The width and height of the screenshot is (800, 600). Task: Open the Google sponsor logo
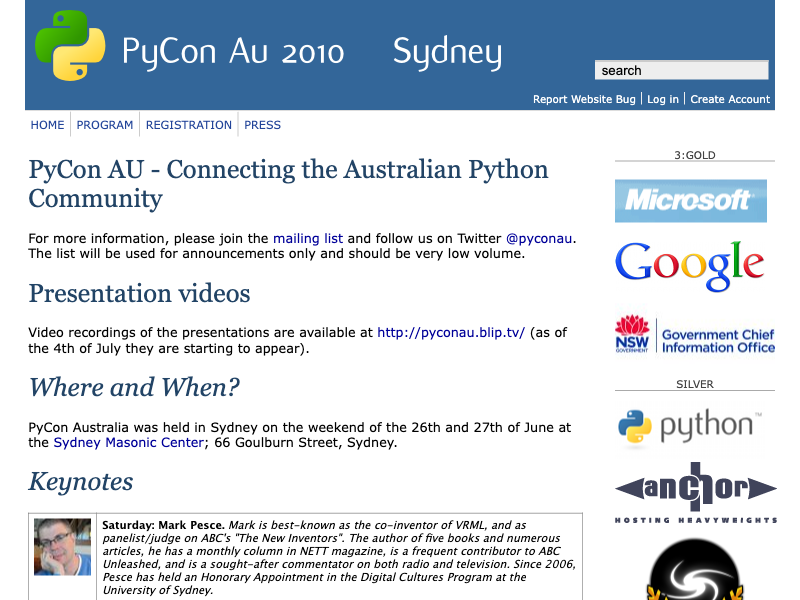pos(689,266)
